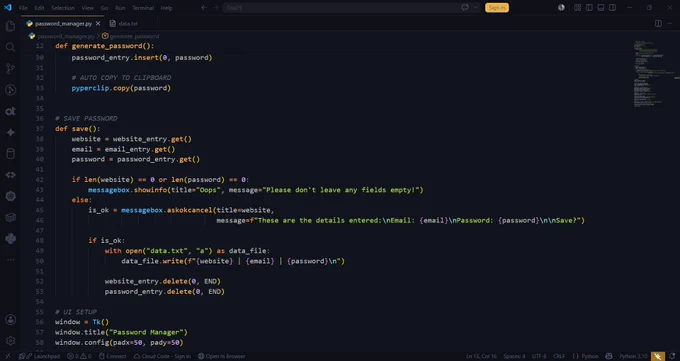Click line number 37 in the gutter
This screenshot has height=361, width=680.
[40, 129]
